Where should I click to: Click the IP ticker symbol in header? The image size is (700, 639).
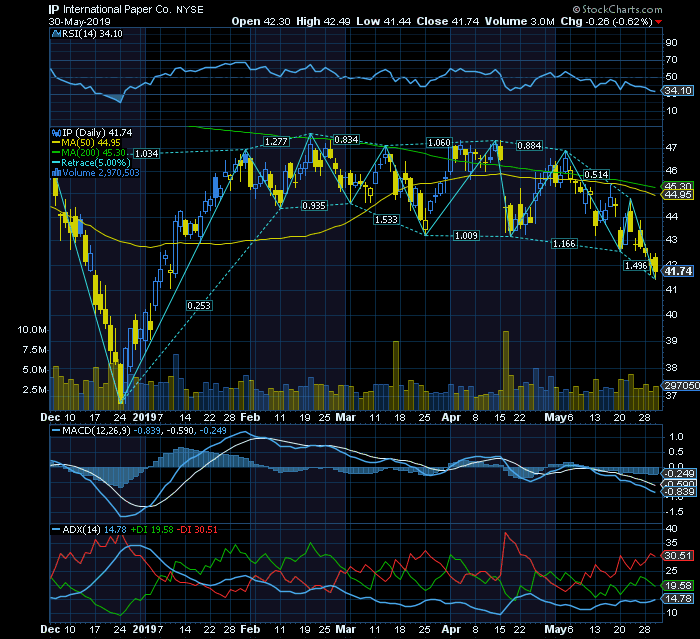[54, 9]
